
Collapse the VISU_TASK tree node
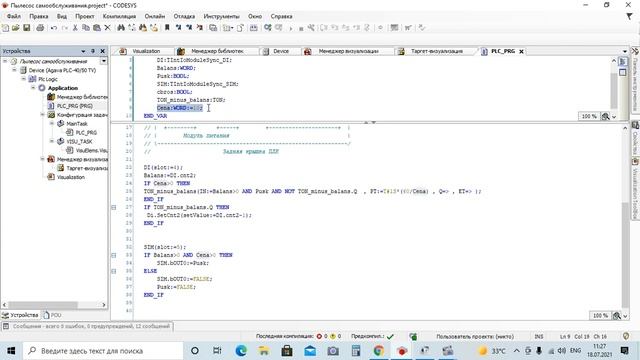tap(52, 141)
